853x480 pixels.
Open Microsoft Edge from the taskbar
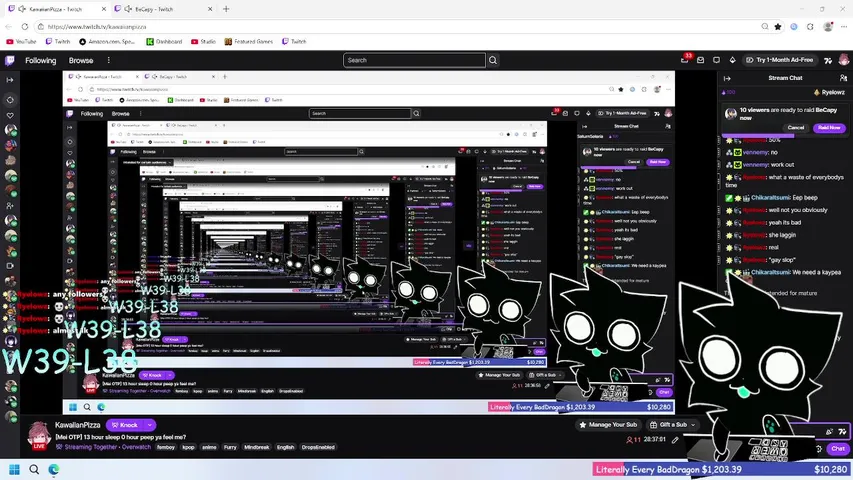[x=54, y=470]
